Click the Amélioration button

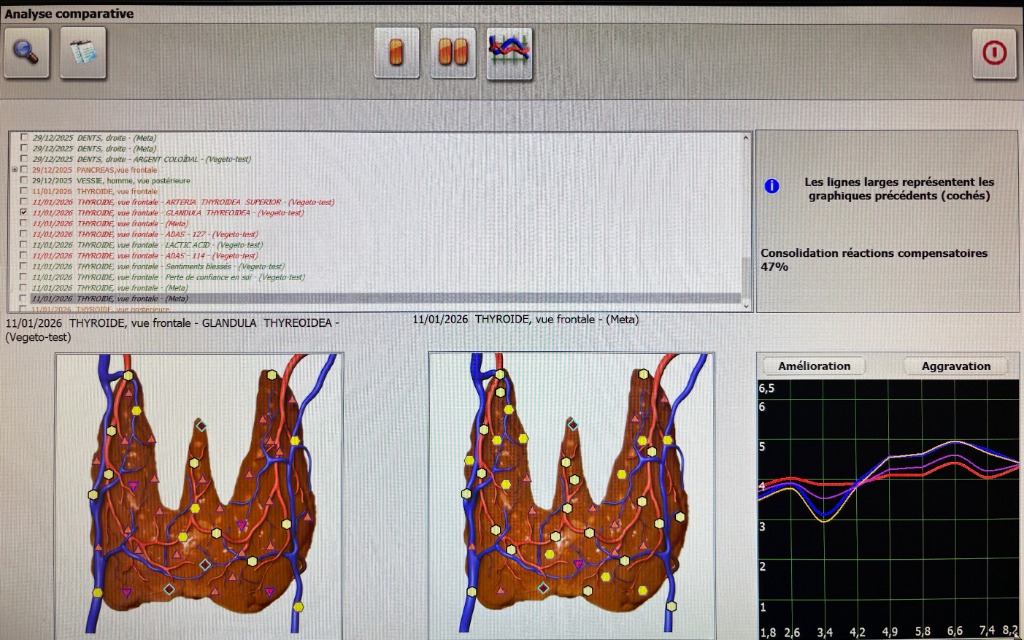(x=814, y=366)
